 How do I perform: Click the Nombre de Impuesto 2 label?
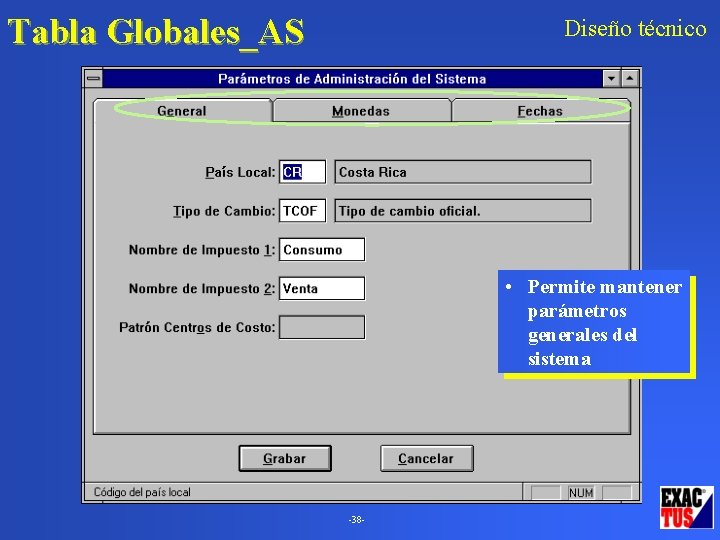click(x=202, y=289)
